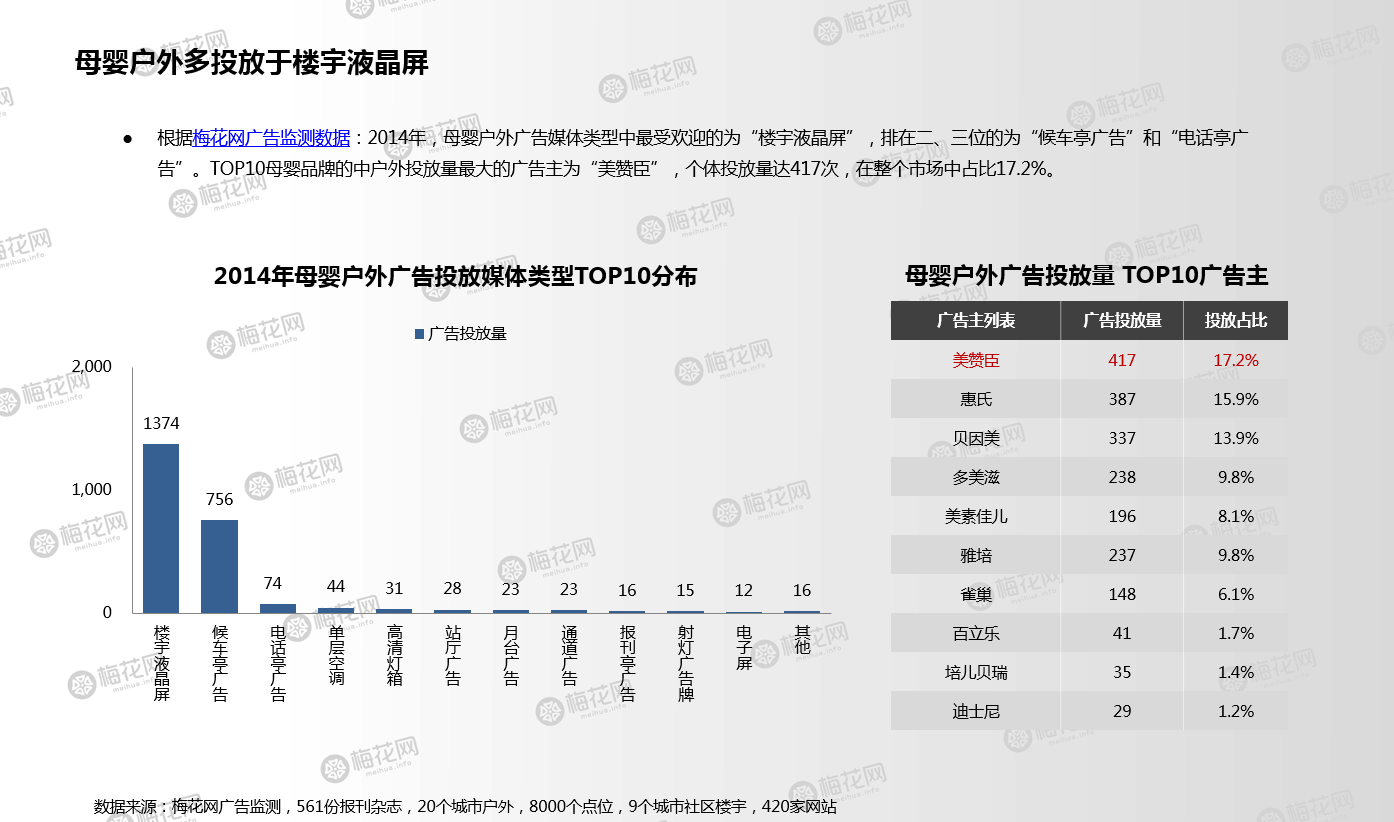This screenshot has width=1394, height=822.
Task: Click the 337 cell in 贝因美 row
Action: click(x=1122, y=438)
